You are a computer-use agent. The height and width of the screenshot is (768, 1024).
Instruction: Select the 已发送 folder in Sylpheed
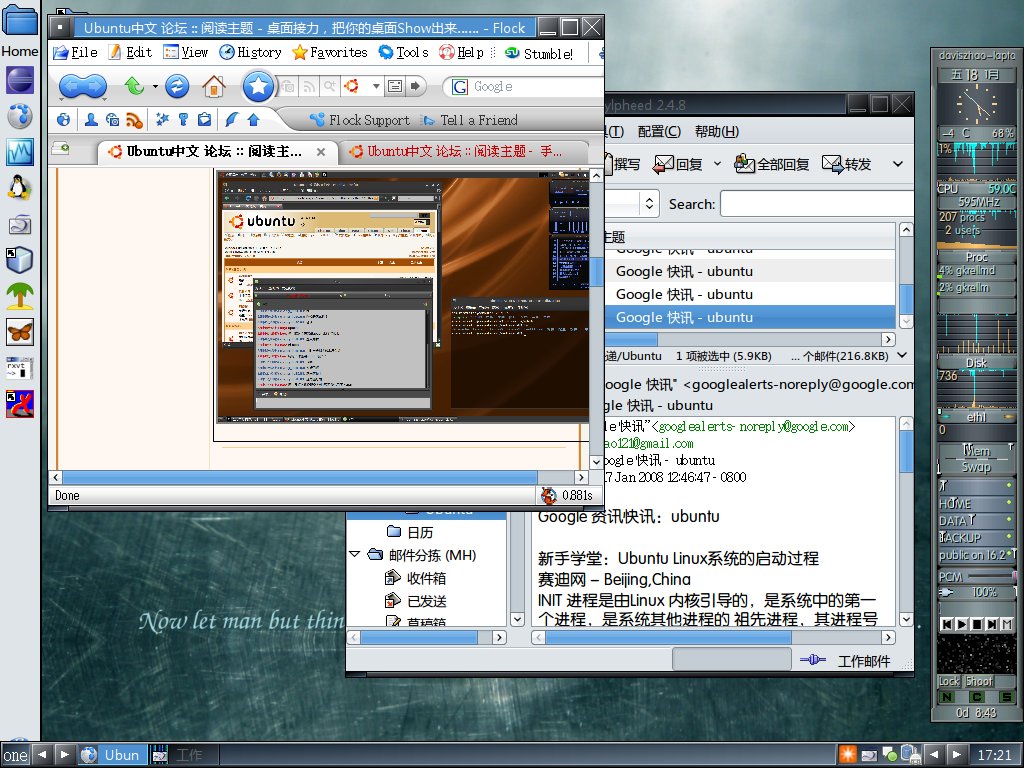[x=416, y=601]
